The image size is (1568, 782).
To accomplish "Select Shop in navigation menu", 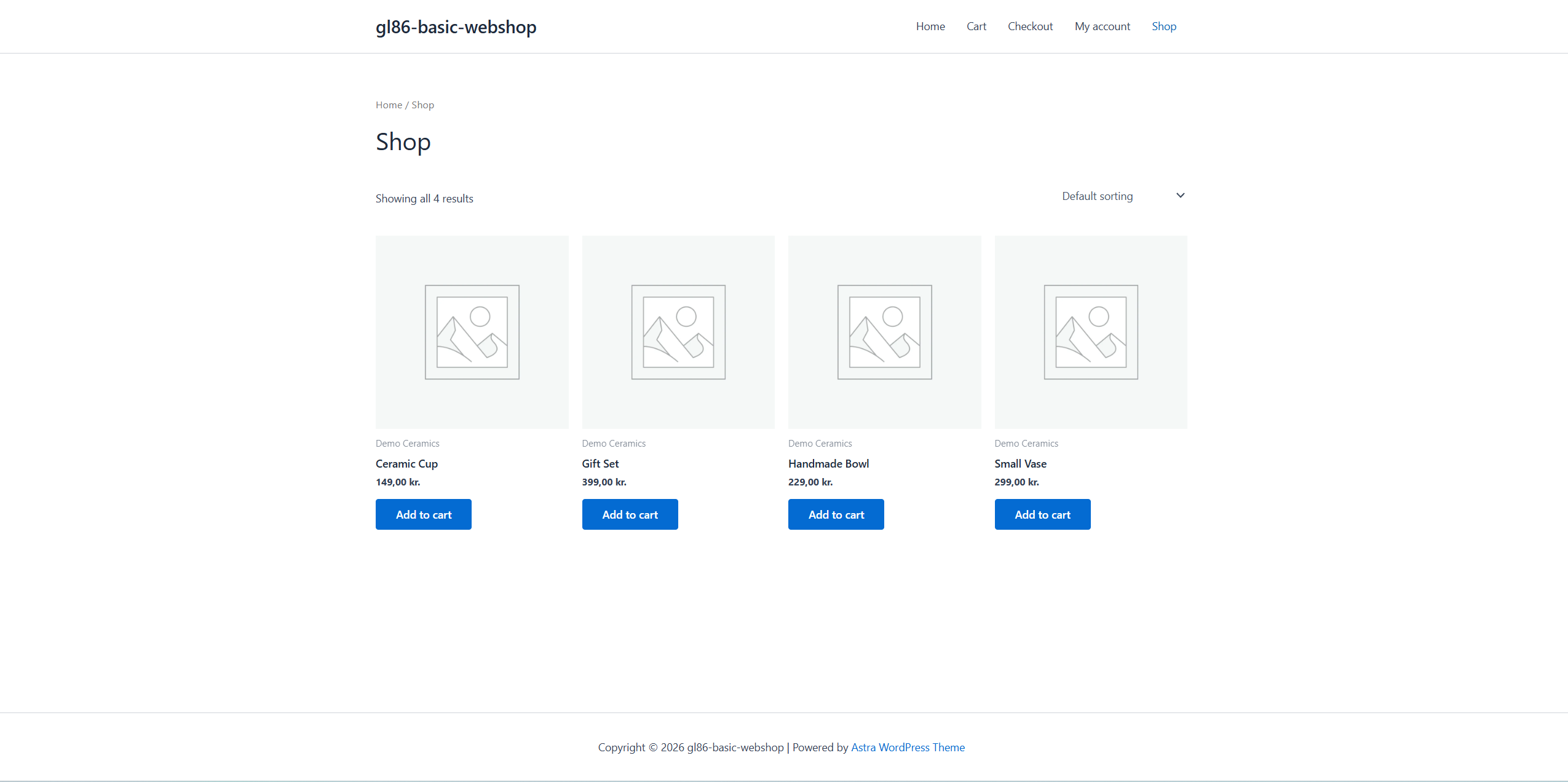I will pos(1164,26).
